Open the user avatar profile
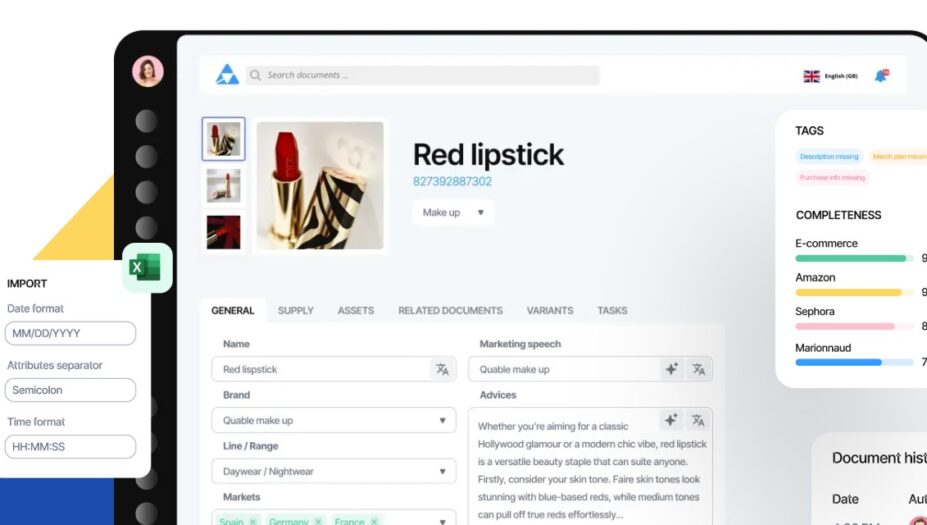This screenshot has height=525, width=927. click(x=148, y=72)
